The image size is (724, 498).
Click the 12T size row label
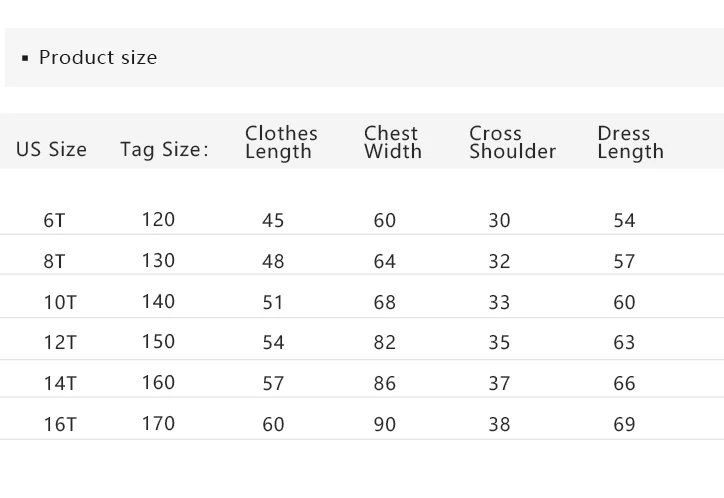(x=59, y=342)
